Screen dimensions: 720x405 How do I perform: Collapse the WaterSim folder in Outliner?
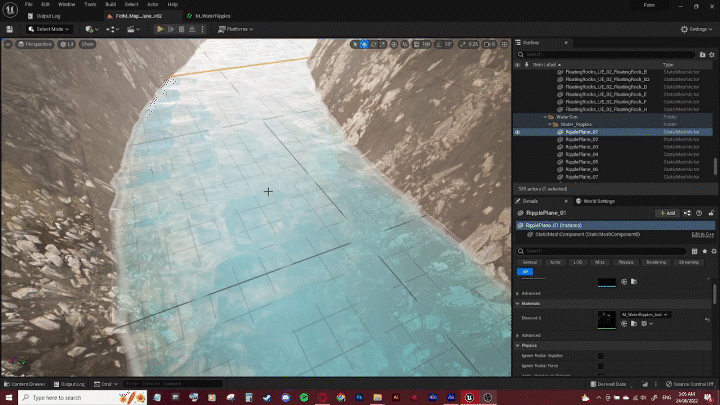click(x=545, y=117)
